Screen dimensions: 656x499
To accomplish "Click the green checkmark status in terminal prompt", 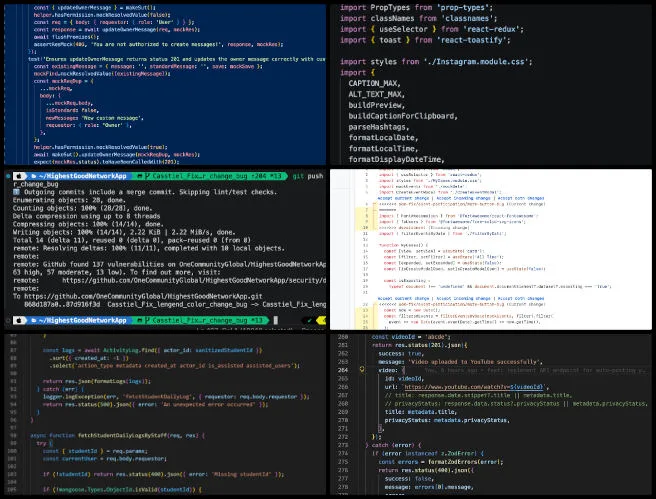I will click(310, 320).
